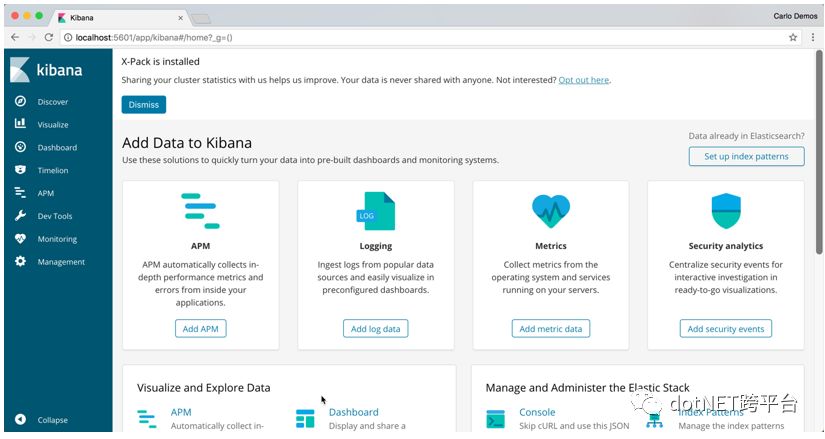Click Data already in Elasticsearch? text
The width and height of the screenshot is (825, 439).
(746, 136)
